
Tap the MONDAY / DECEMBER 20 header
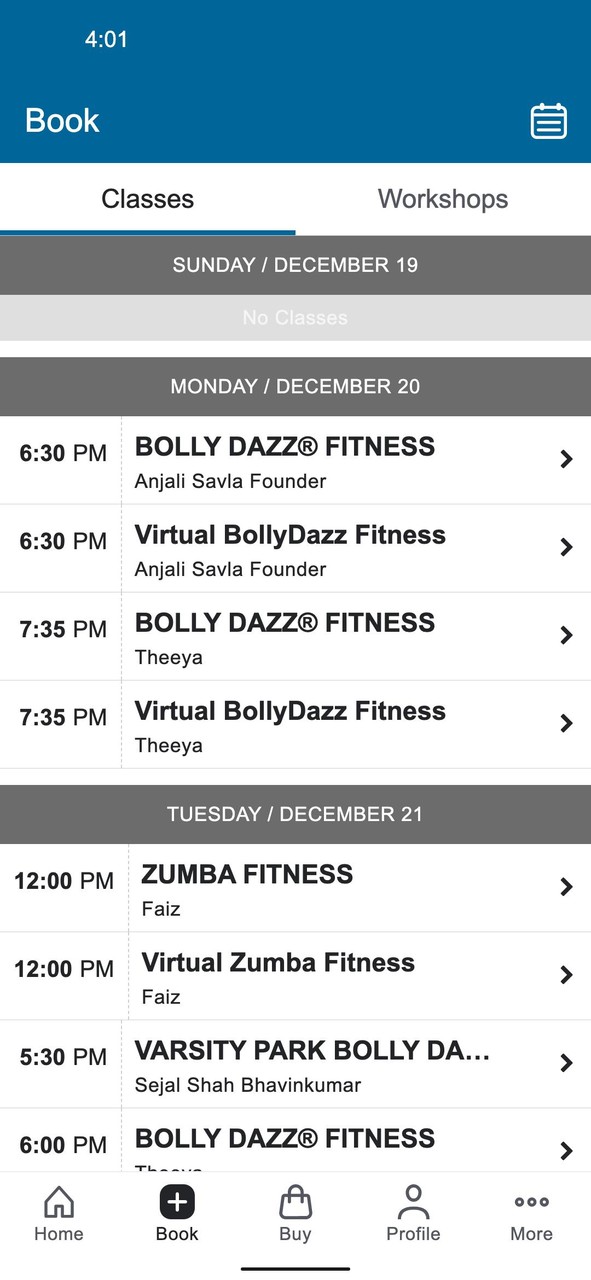tap(295, 386)
